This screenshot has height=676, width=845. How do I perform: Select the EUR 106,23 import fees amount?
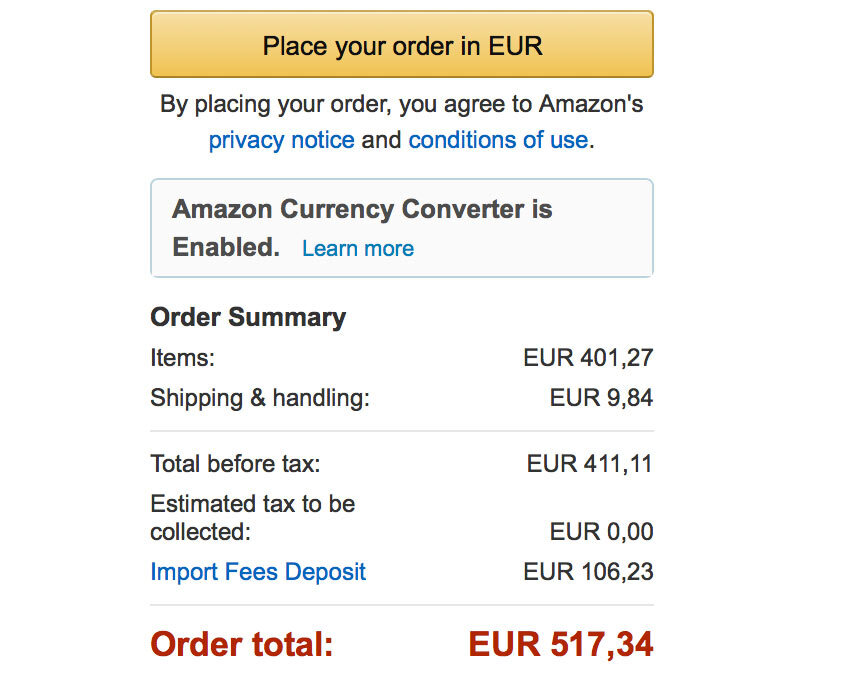[x=588, y=572]
